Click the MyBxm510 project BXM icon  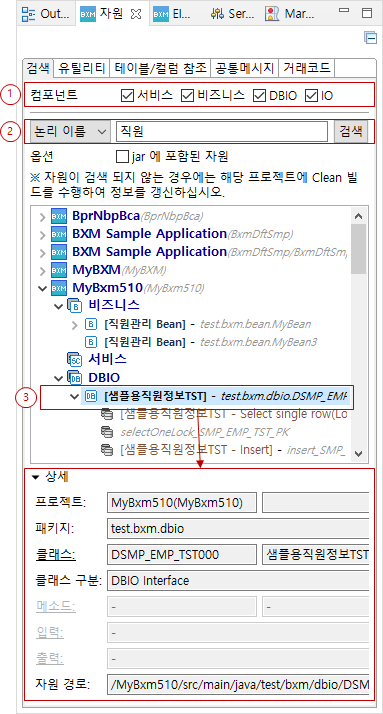59,288
